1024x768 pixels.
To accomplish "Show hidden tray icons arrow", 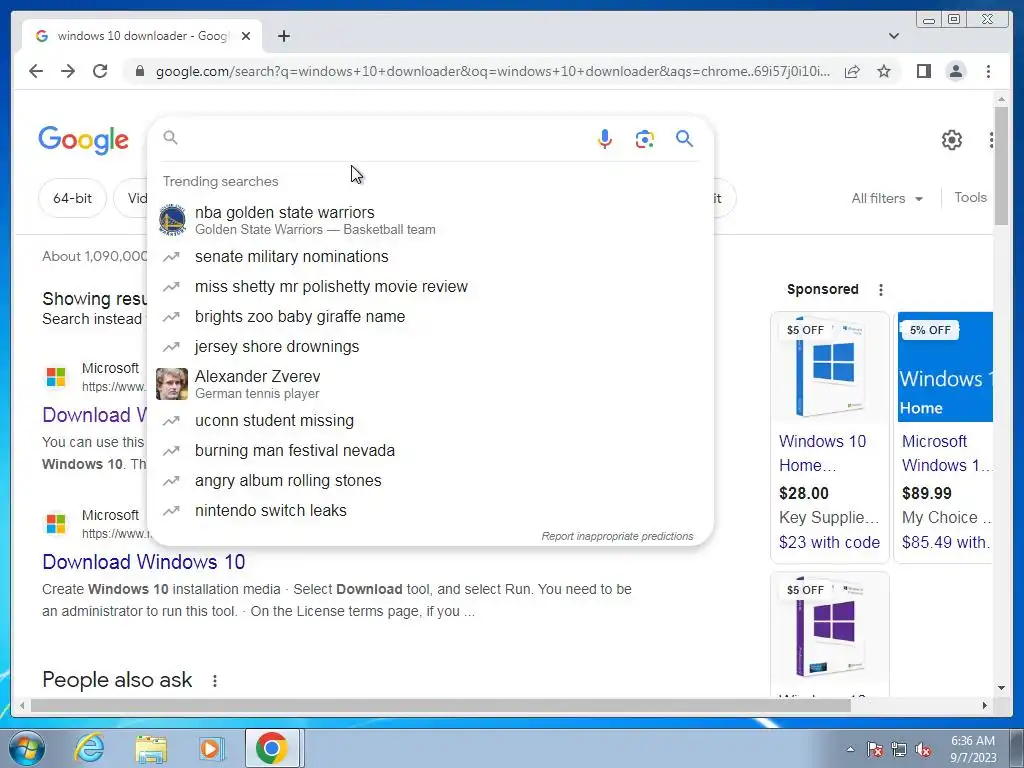I will tap(850, 749).
